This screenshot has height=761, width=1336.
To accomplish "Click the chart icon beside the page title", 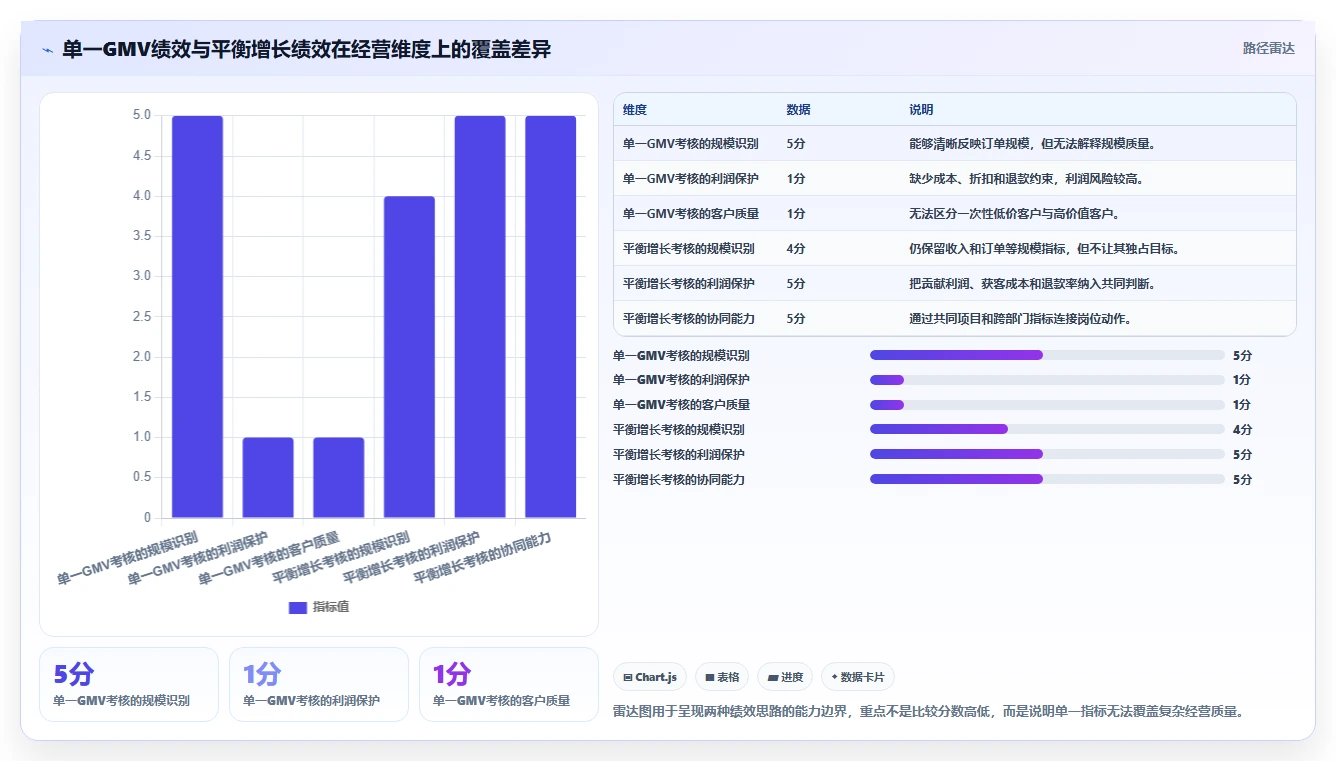I will [x=47, y=50].
